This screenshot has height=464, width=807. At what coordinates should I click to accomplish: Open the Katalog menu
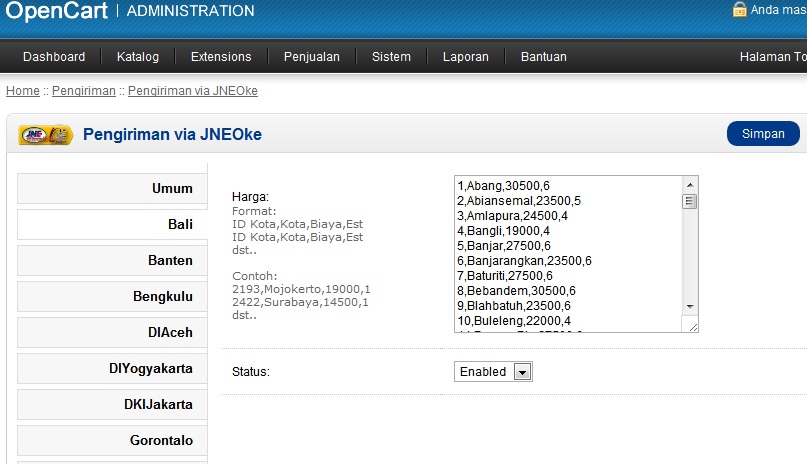coord(138,57)
